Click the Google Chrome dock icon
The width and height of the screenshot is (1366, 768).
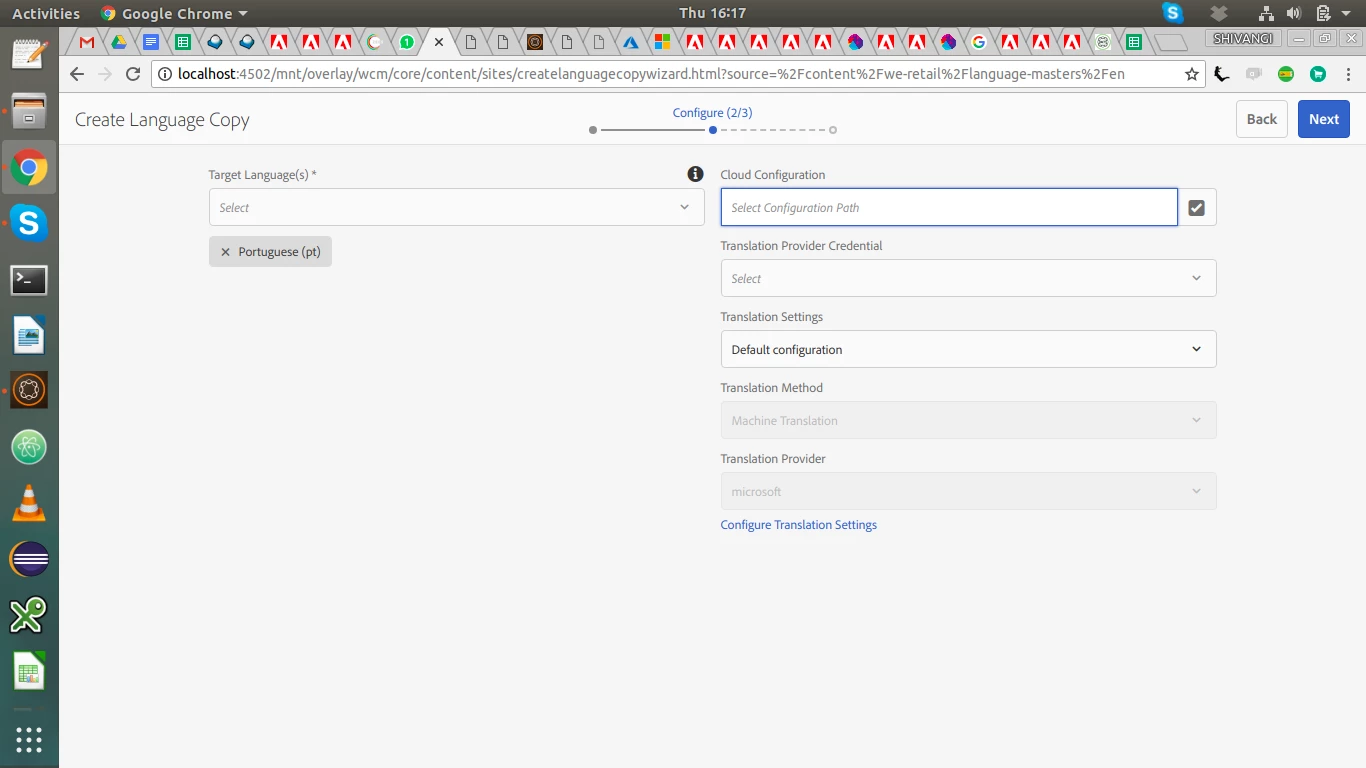point(29,168)
